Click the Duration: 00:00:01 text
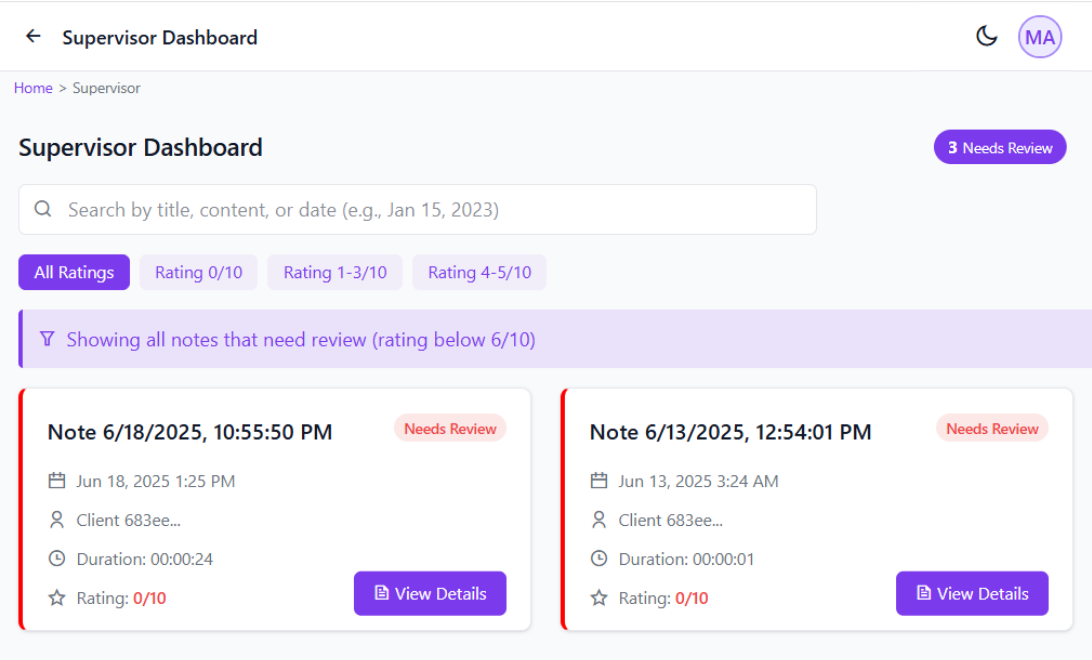Screen dimensions: 1092x660 point(686,559)
